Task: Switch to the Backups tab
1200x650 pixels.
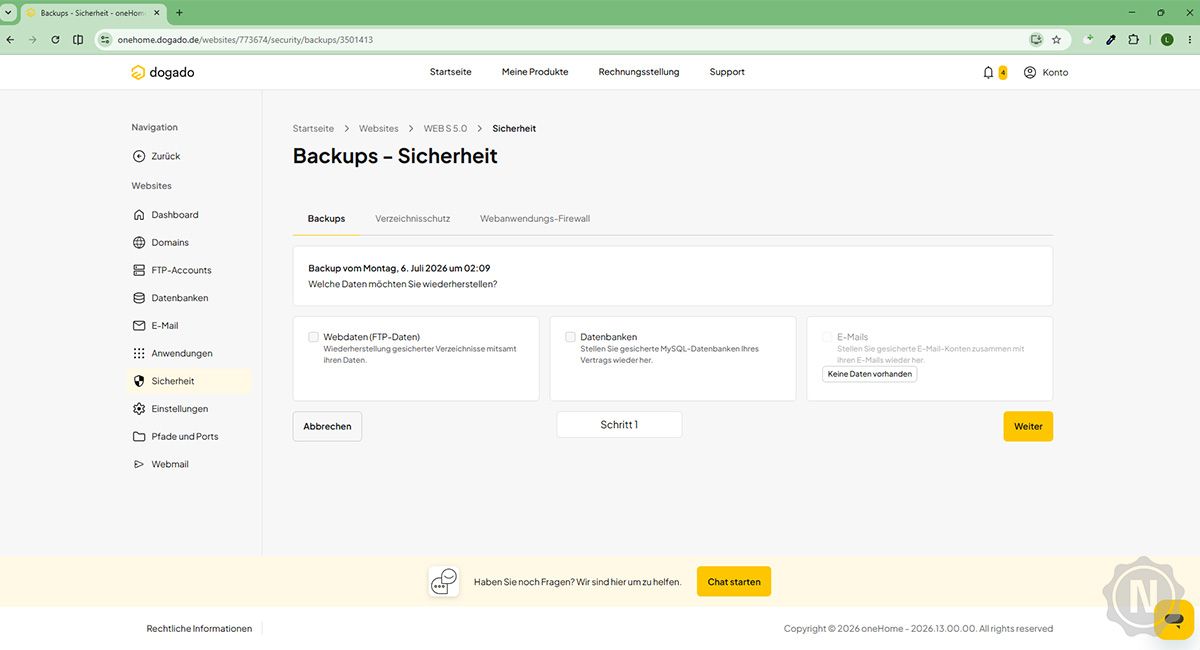Action: [326, 218]
